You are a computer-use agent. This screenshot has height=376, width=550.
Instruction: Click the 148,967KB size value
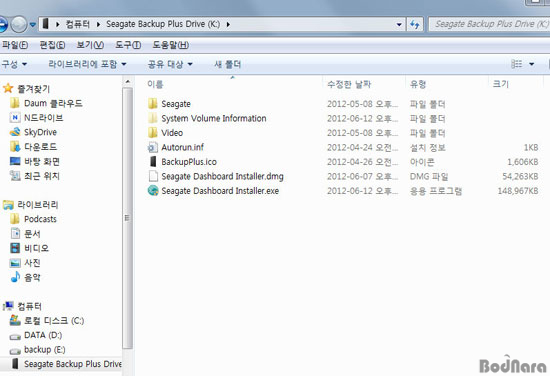[x=518, y=191]
